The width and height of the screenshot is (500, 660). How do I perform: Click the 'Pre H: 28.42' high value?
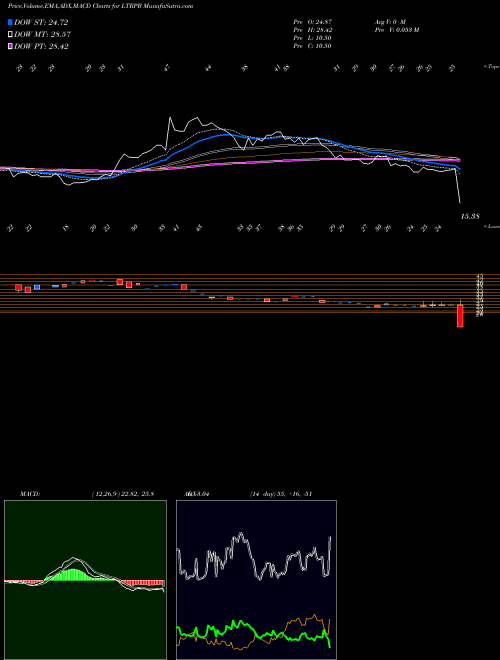(x=313, y=29)
